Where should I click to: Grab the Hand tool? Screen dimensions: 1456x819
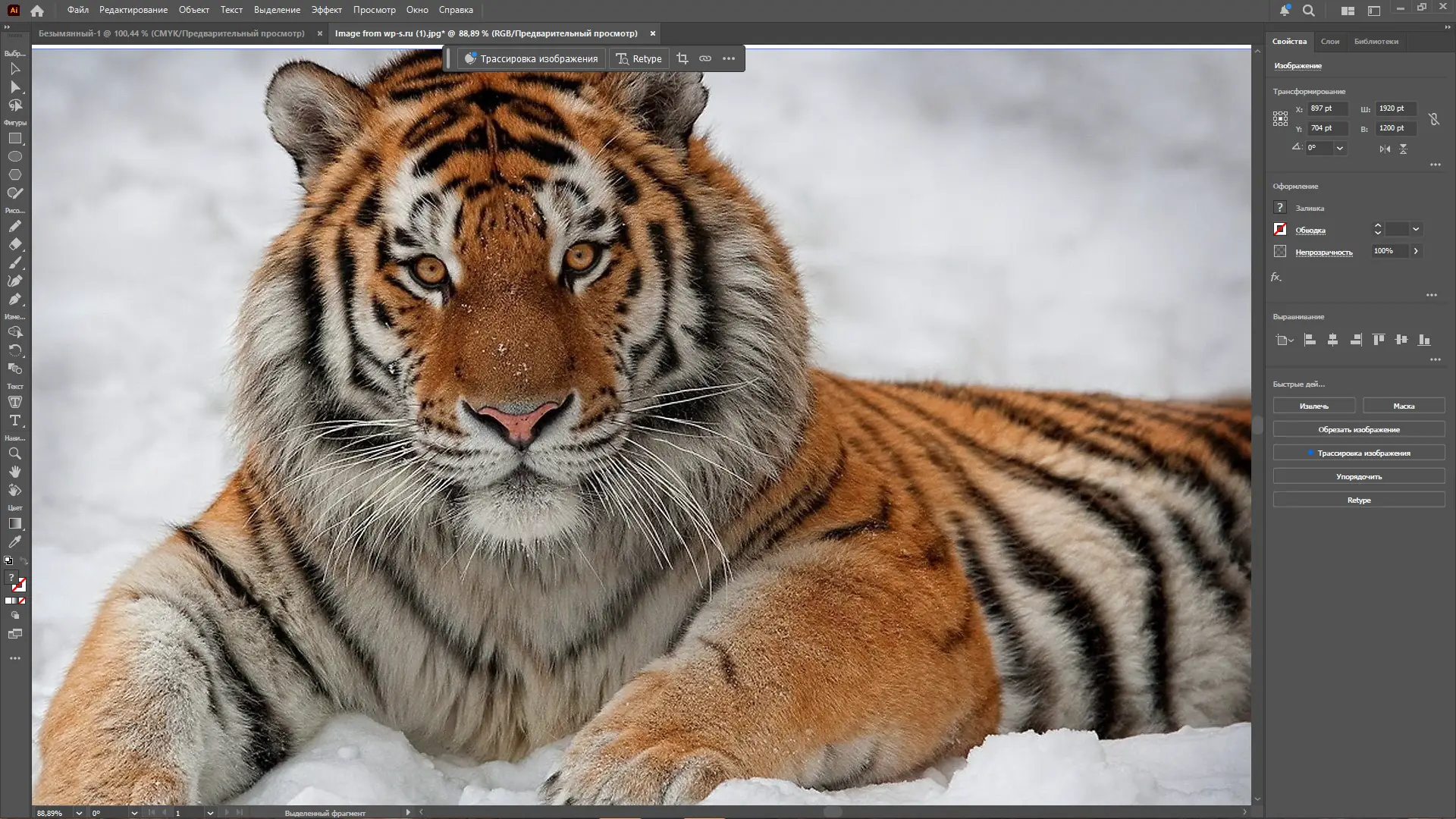[x=15, y=471]
